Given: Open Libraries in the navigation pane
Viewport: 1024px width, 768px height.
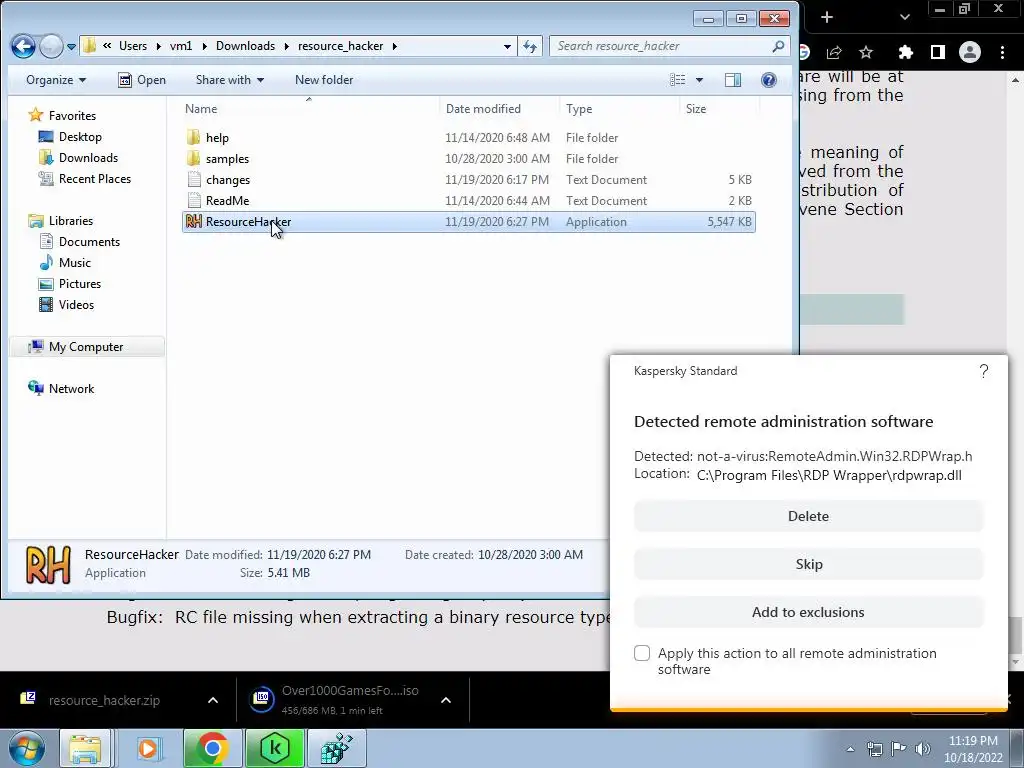Looking at the screenshot, I should click(61, 221).
